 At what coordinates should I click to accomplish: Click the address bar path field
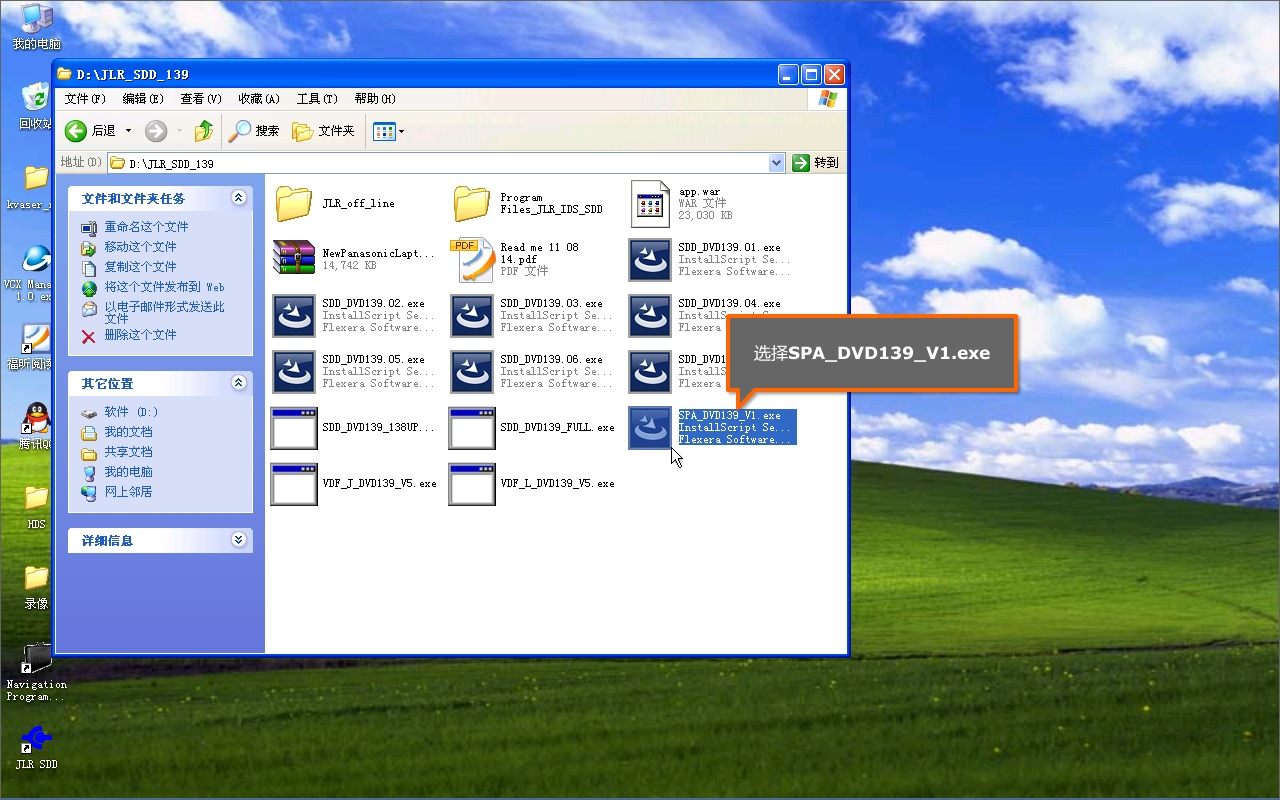(447, 163)
